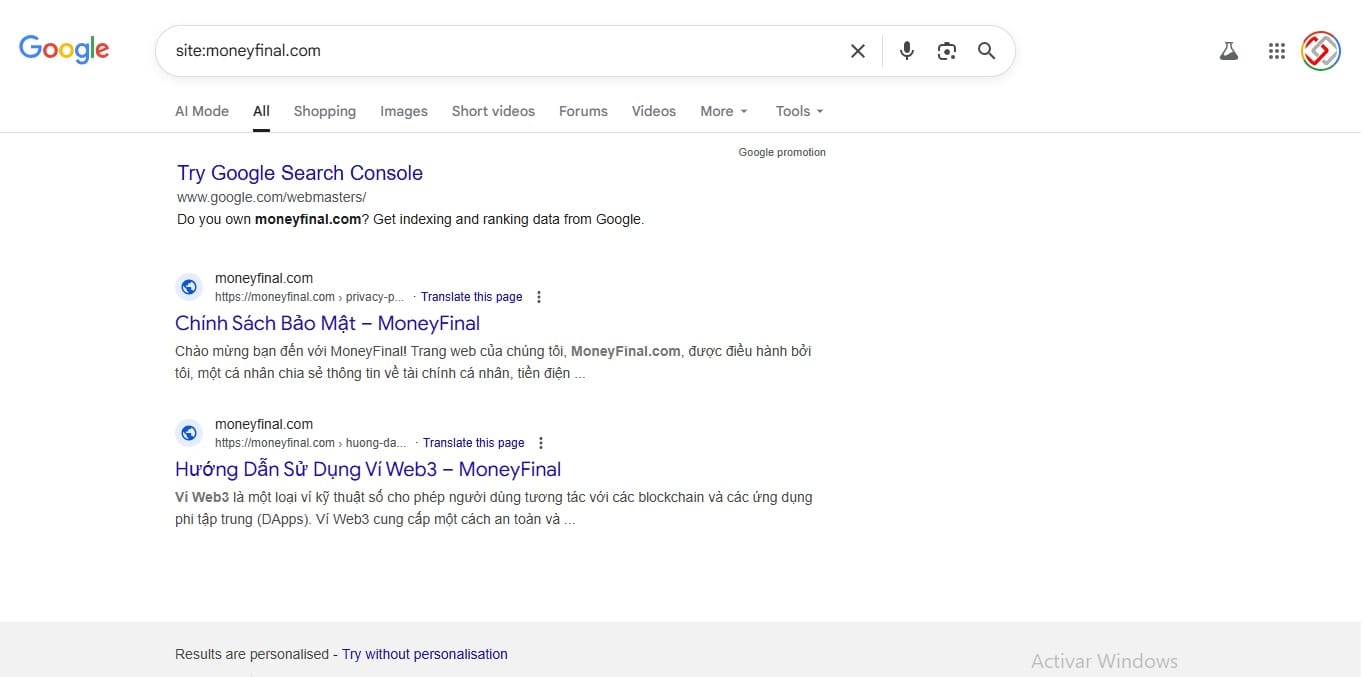Click the magnifying glass search button
Screen dimensions: 1363x677
coord(986,51)
